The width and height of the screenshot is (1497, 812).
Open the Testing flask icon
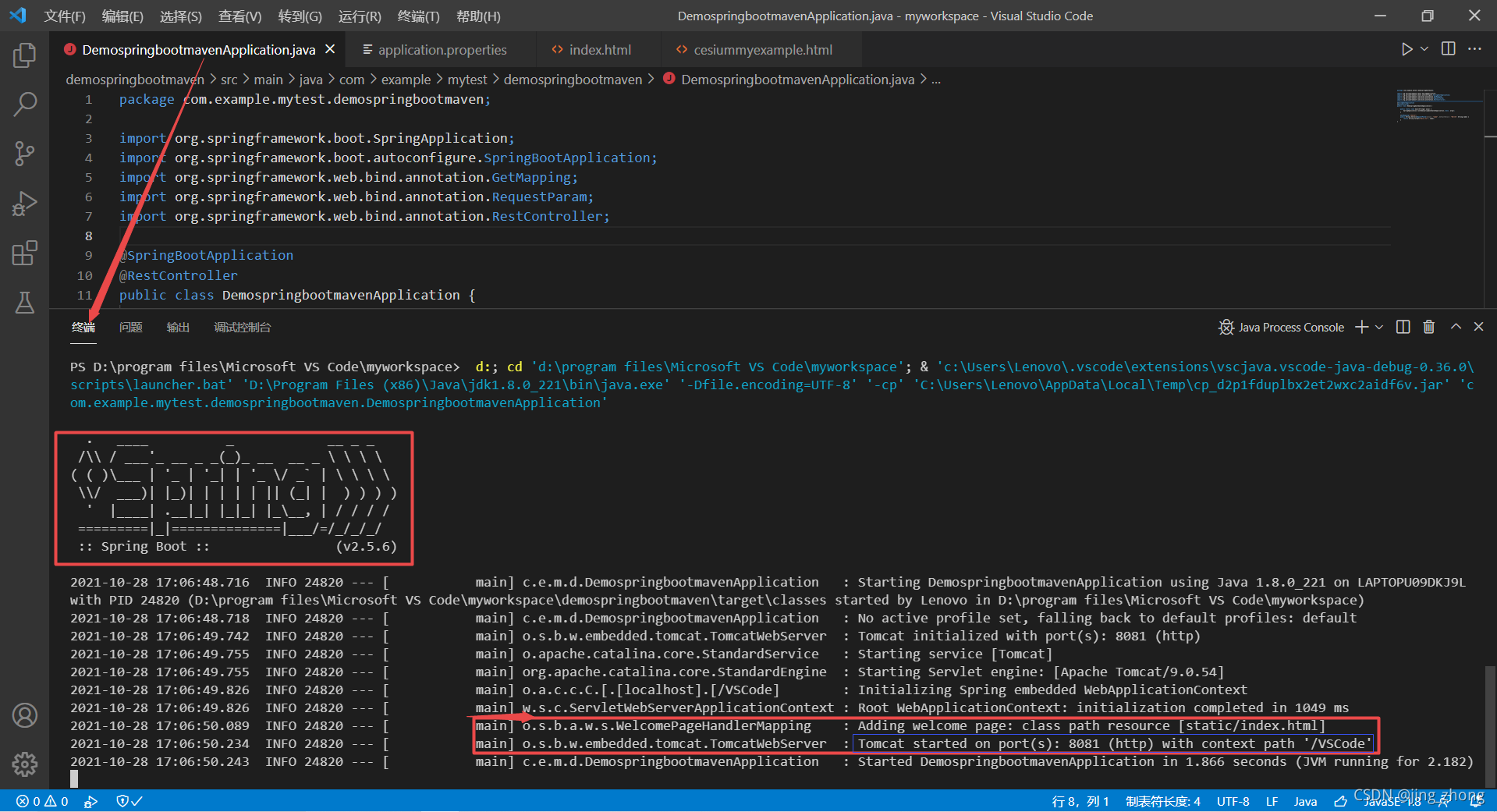[25, 303]
